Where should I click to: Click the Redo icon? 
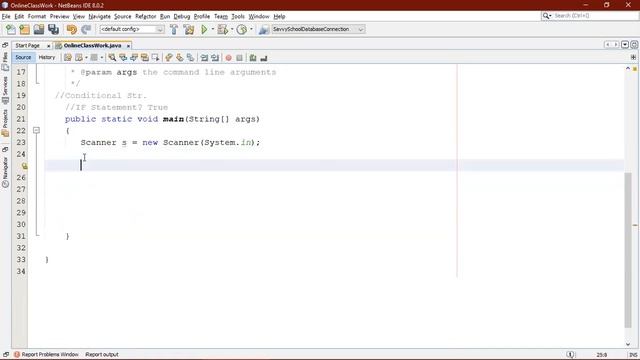(86, 29)
